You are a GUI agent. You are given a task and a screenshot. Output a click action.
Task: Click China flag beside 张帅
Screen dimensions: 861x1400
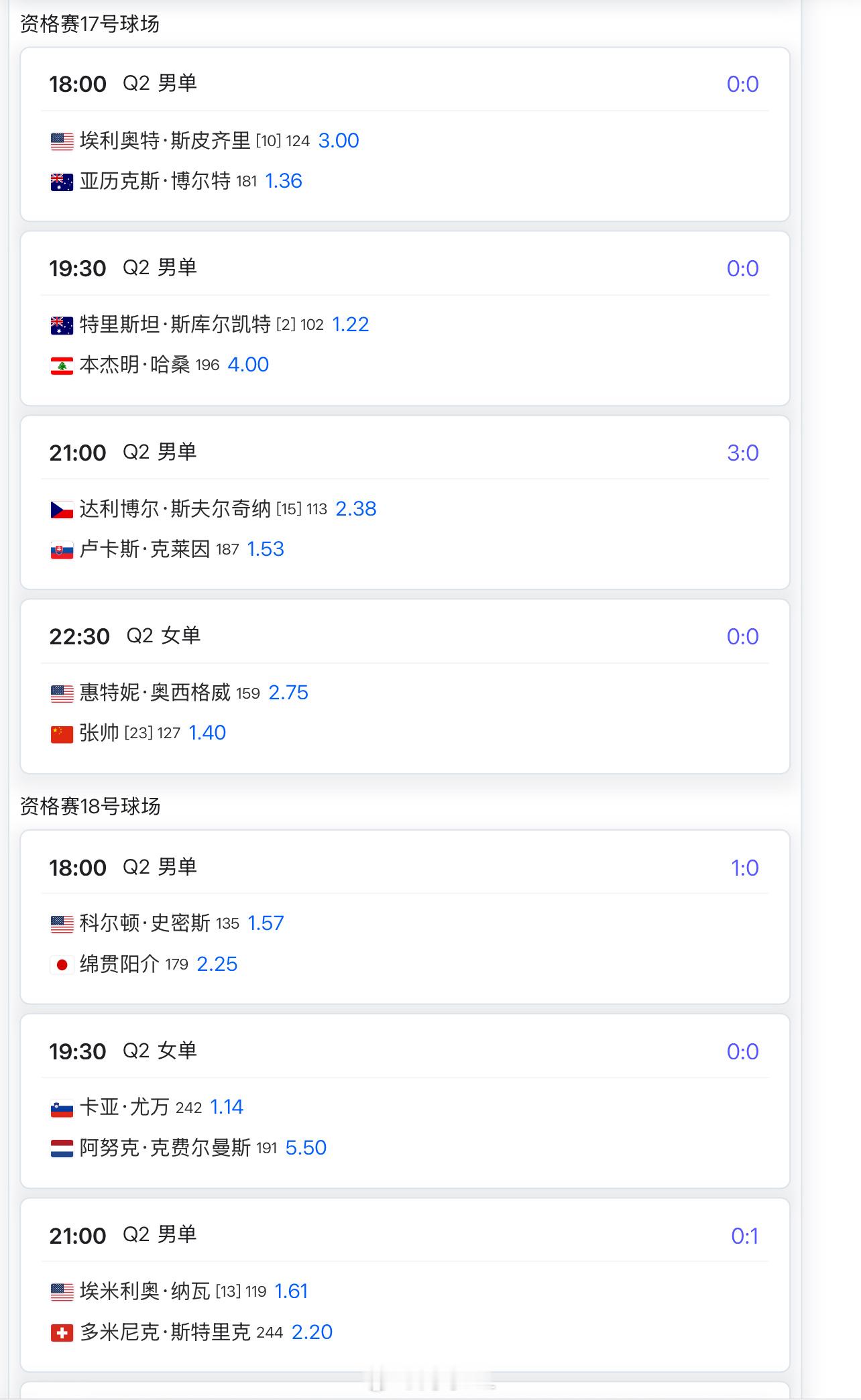point(62,734)
